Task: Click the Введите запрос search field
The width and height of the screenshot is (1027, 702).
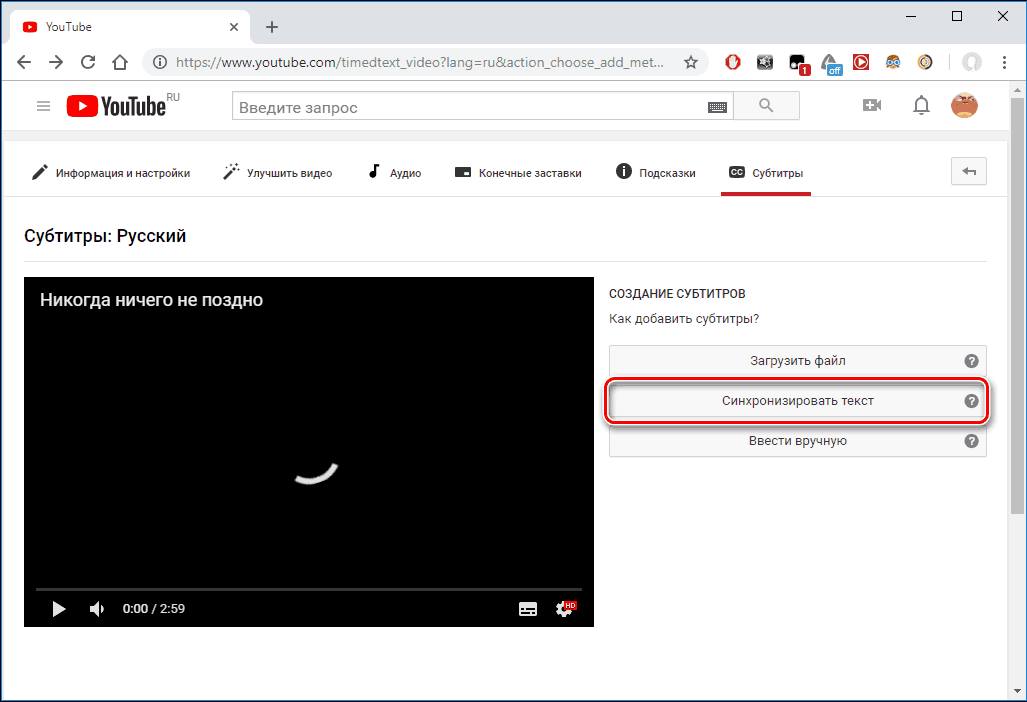Action: pos(468,107)
